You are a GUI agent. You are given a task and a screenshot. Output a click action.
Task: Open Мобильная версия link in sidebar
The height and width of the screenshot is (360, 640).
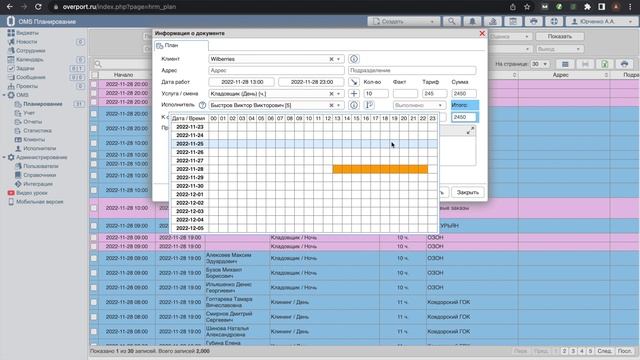40,202
